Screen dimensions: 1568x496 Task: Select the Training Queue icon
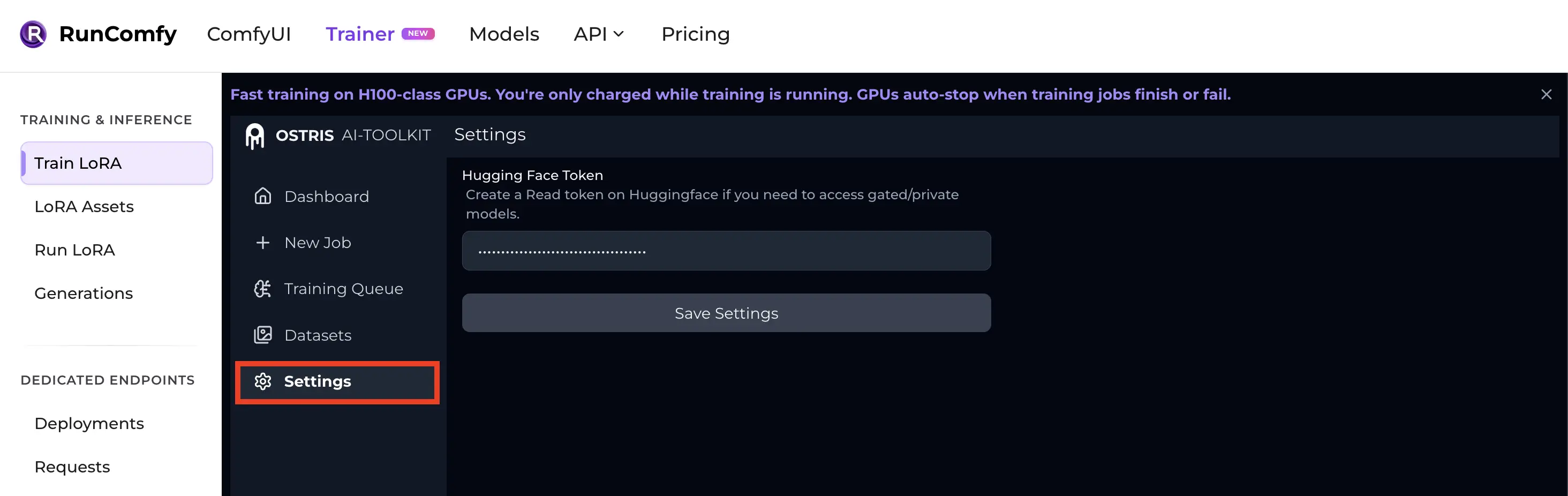pos(263,289)
